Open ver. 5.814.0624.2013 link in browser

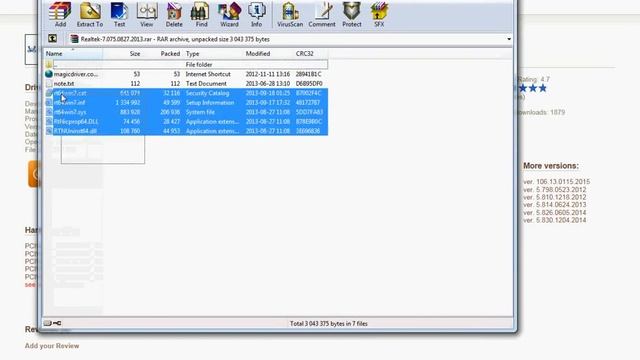click(x=555, y=205)
